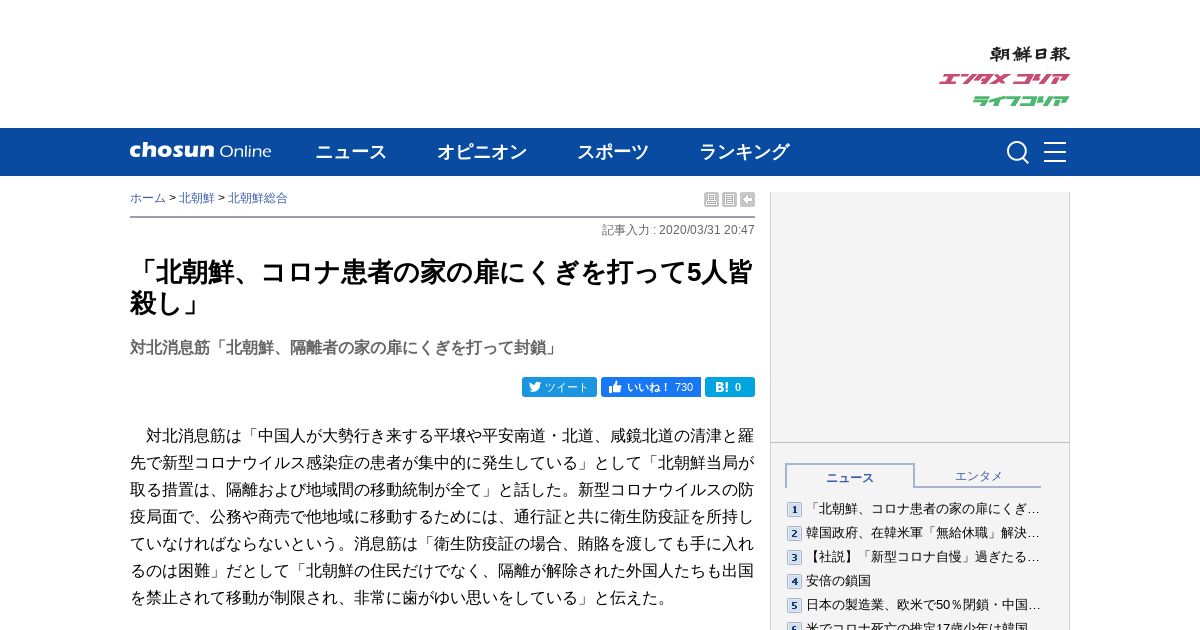This screenshot has height=630, width=1200.
Task: Click the 朝鮮日報 logo
Action: 1030,54
